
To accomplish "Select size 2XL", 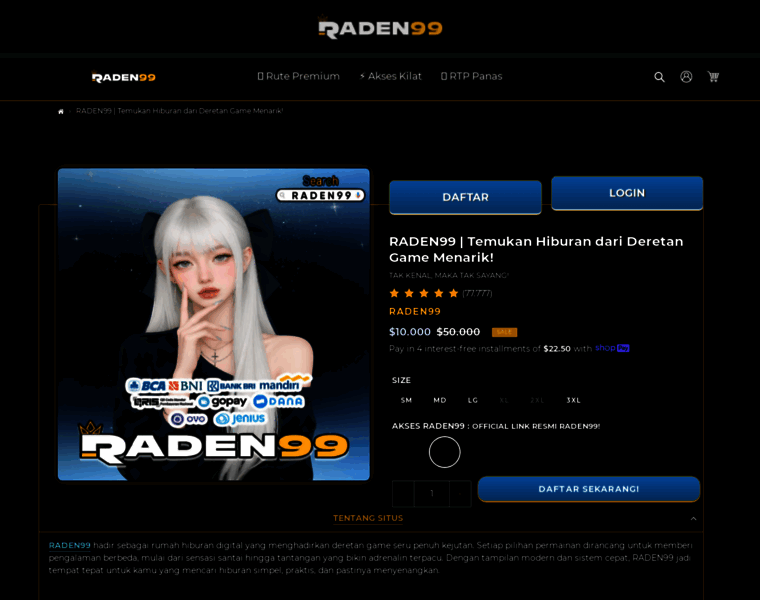I will (x=537, y=400).
